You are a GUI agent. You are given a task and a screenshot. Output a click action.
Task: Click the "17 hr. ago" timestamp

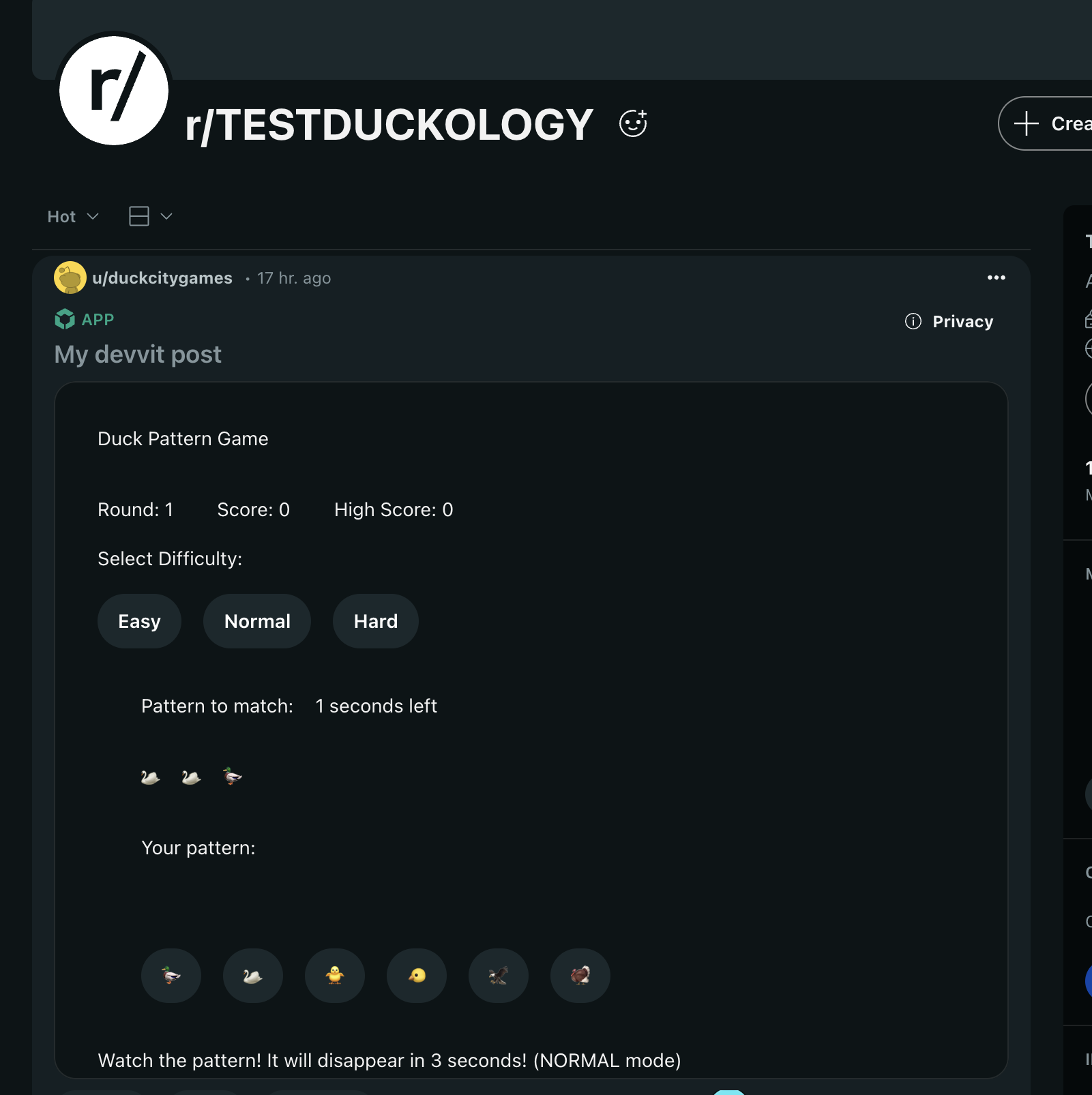[x=294, y=278]
